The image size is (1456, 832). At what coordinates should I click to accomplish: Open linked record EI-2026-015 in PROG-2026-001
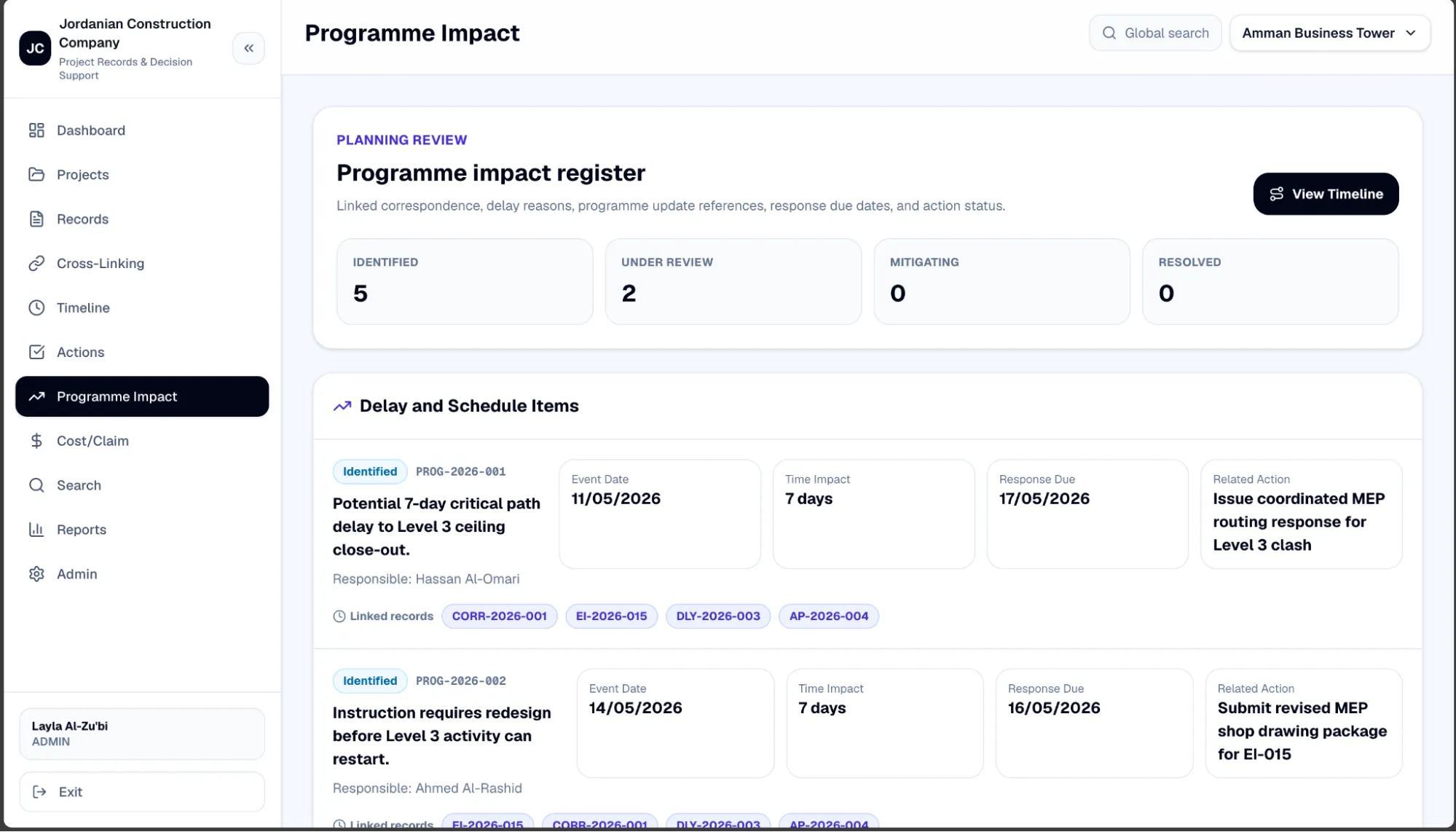point(611,616)
